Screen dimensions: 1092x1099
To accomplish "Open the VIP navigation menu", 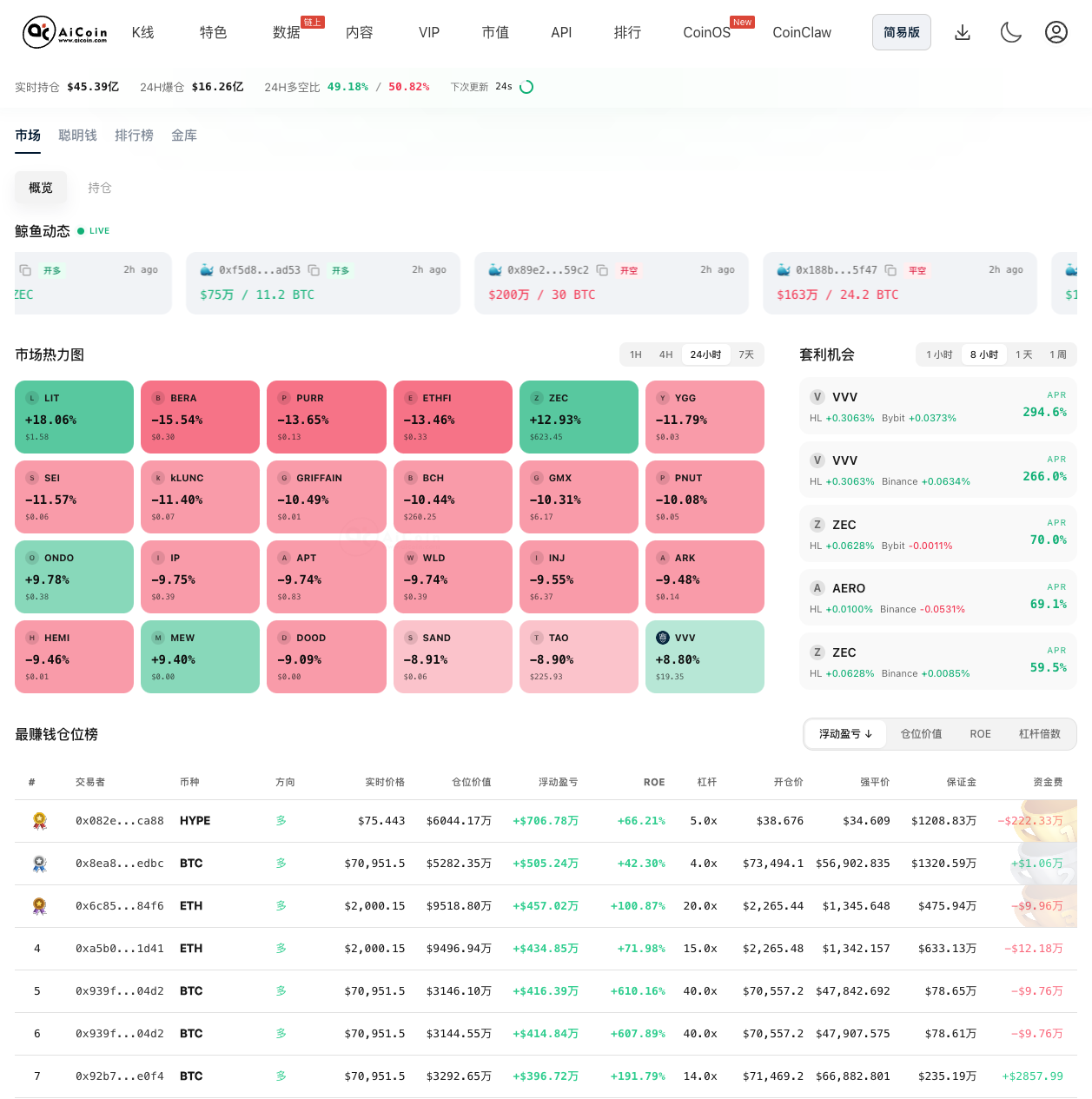I will (429, 32).
